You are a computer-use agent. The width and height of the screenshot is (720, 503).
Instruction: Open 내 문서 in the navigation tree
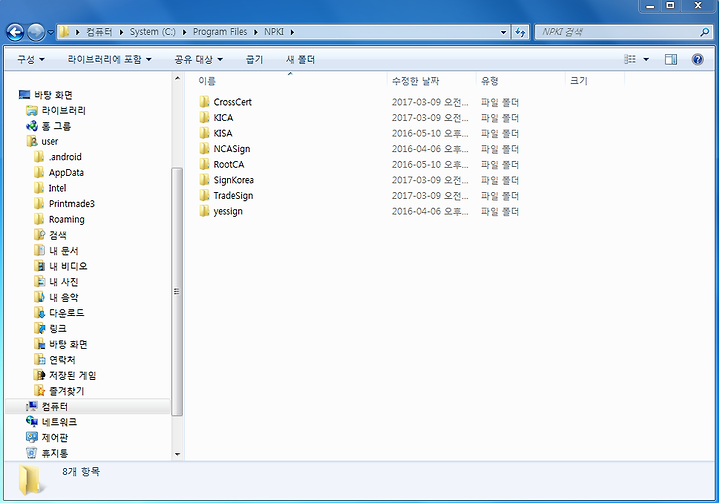63,251
